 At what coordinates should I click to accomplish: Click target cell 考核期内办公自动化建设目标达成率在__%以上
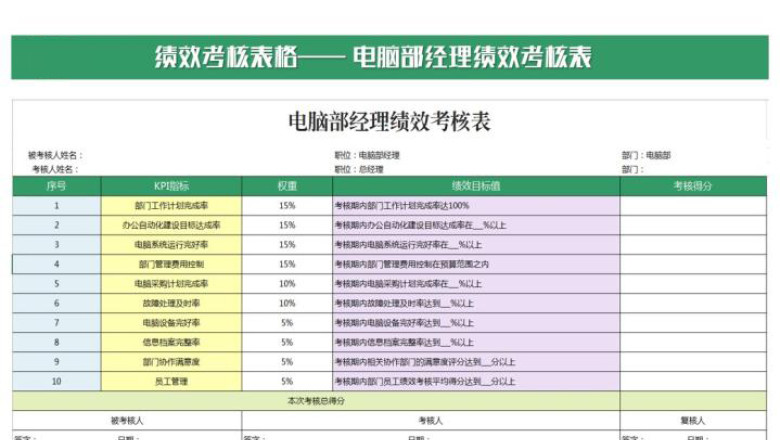(476, 225)
